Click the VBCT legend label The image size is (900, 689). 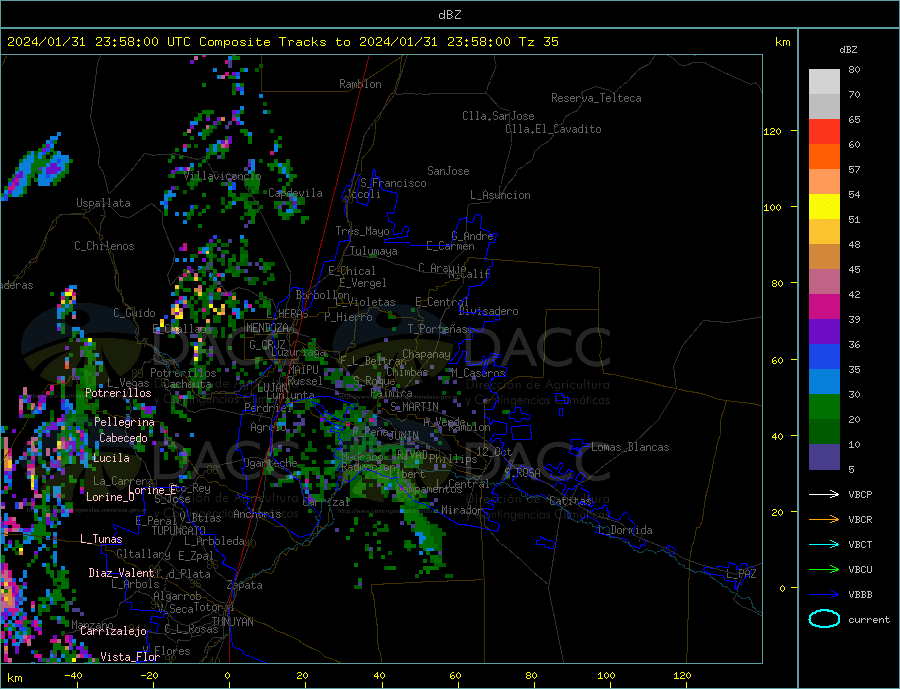tap(860, 544)
